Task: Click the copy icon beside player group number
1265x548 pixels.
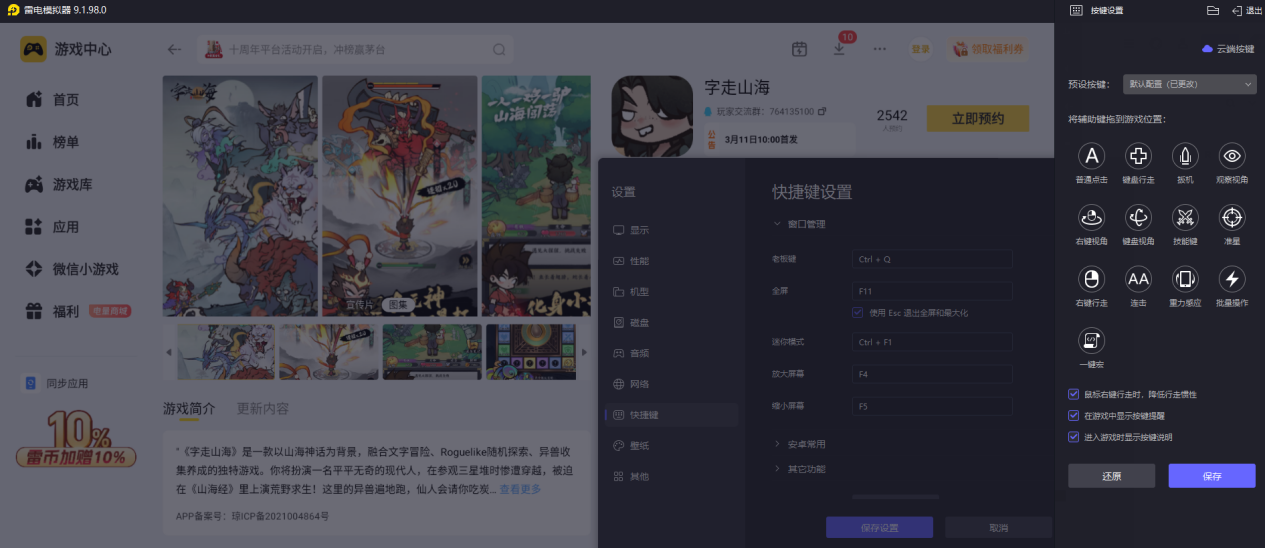Action: click(x=822, y=111)
